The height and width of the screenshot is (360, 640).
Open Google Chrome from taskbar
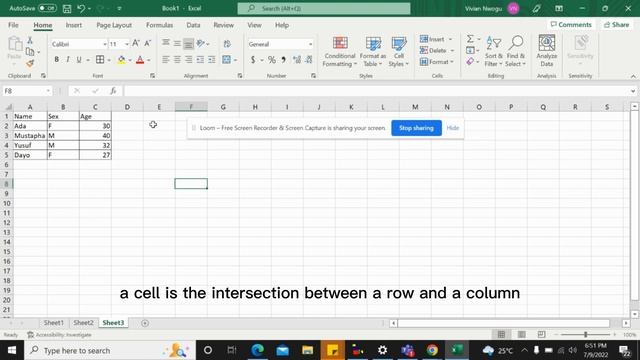(432, 350)
